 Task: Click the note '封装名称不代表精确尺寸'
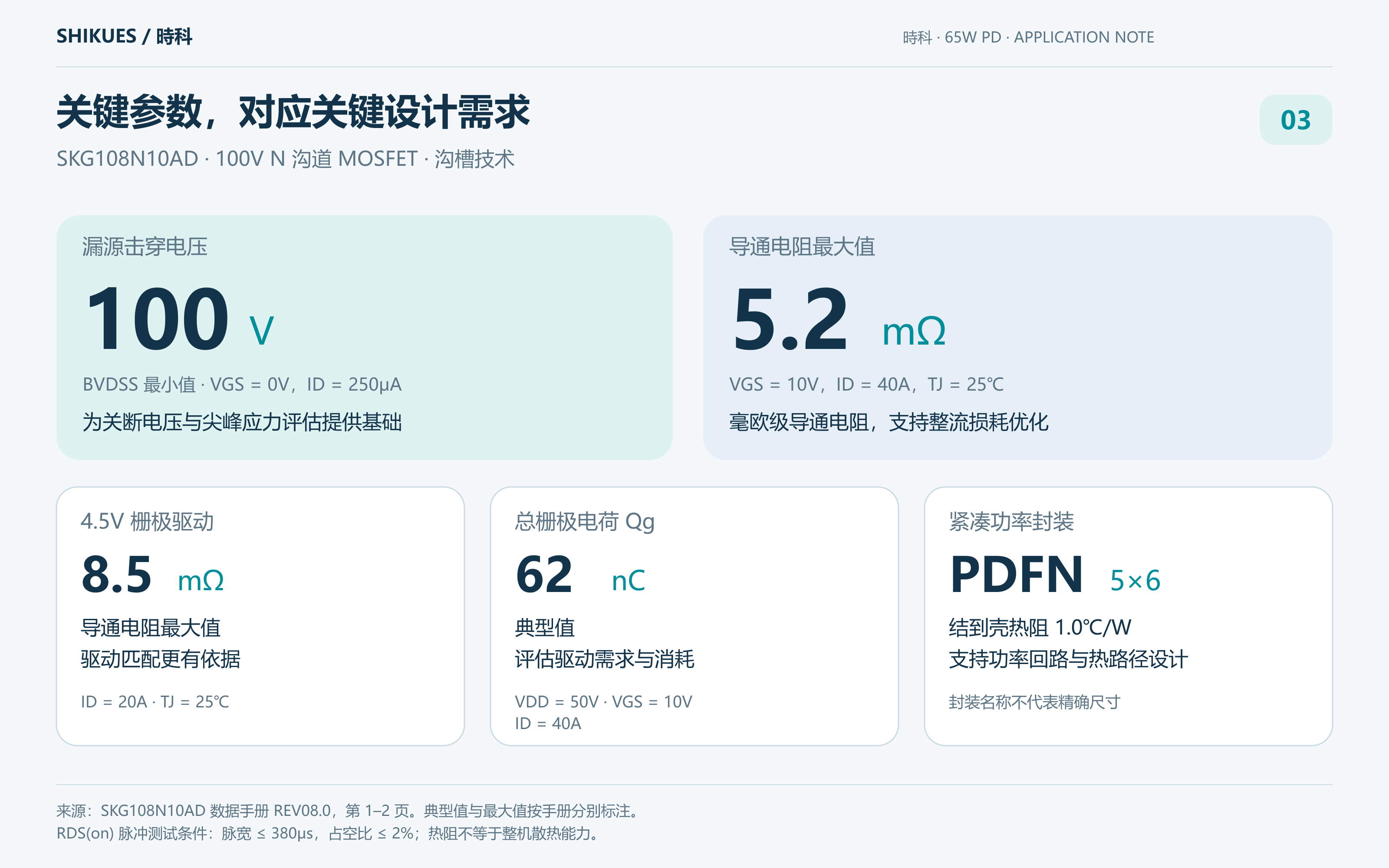coord(1034,701)
